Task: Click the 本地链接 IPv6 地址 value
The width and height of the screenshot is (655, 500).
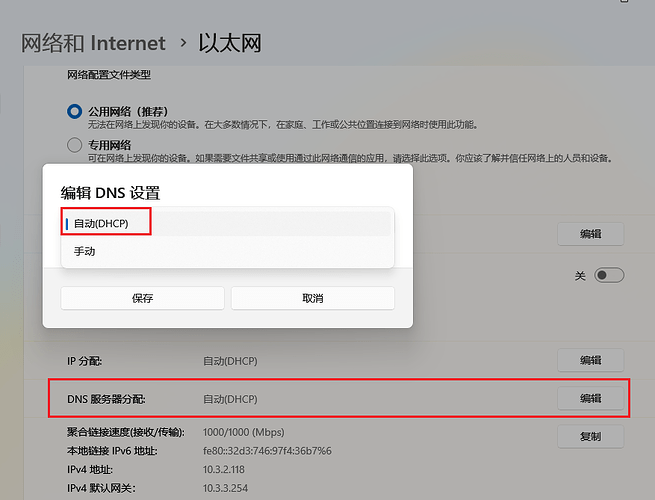Action: coord(267,451)
